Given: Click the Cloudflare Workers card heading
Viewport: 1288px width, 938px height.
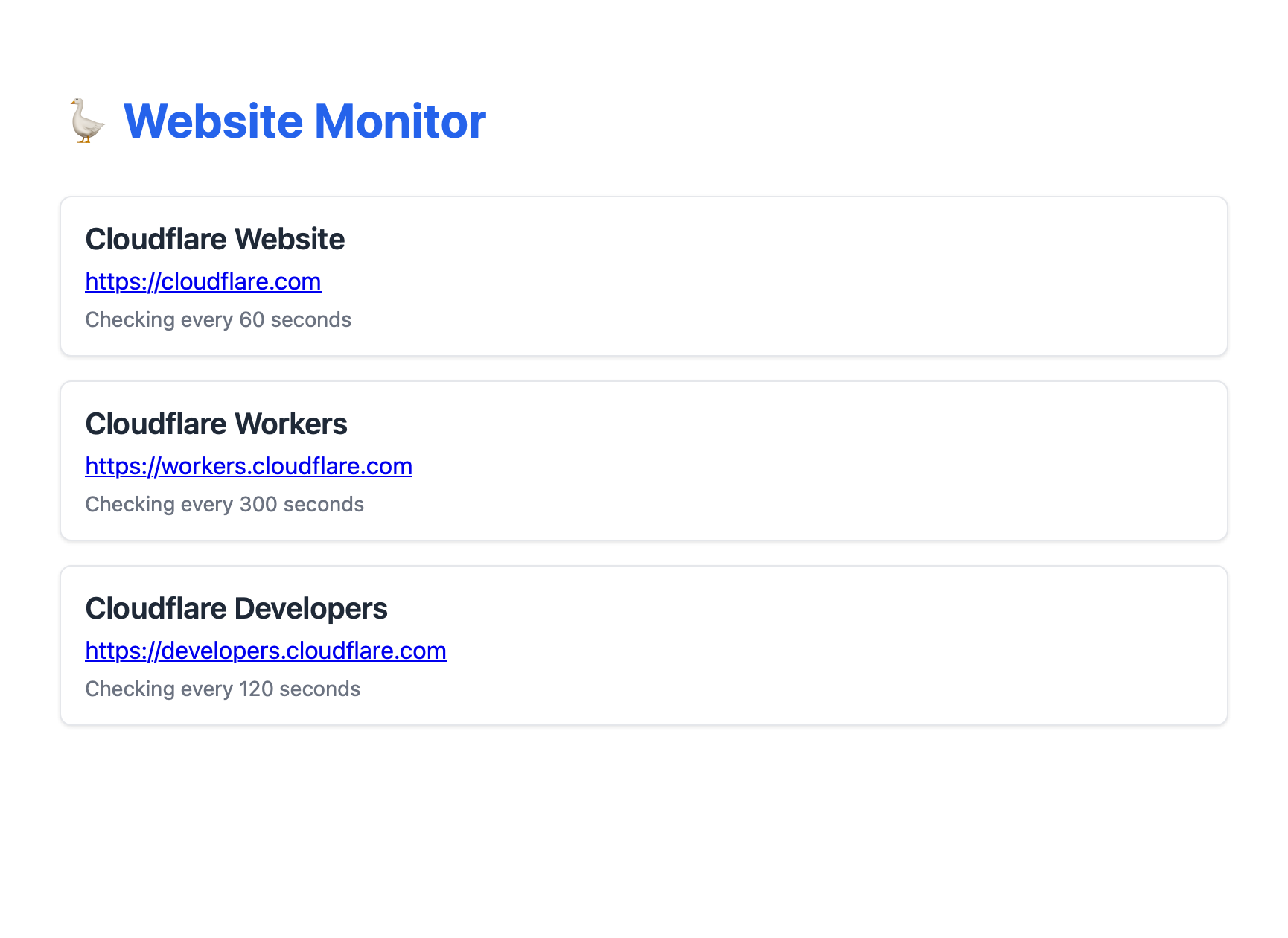Looking at the screenshot, I should click(x=217, y=424).
